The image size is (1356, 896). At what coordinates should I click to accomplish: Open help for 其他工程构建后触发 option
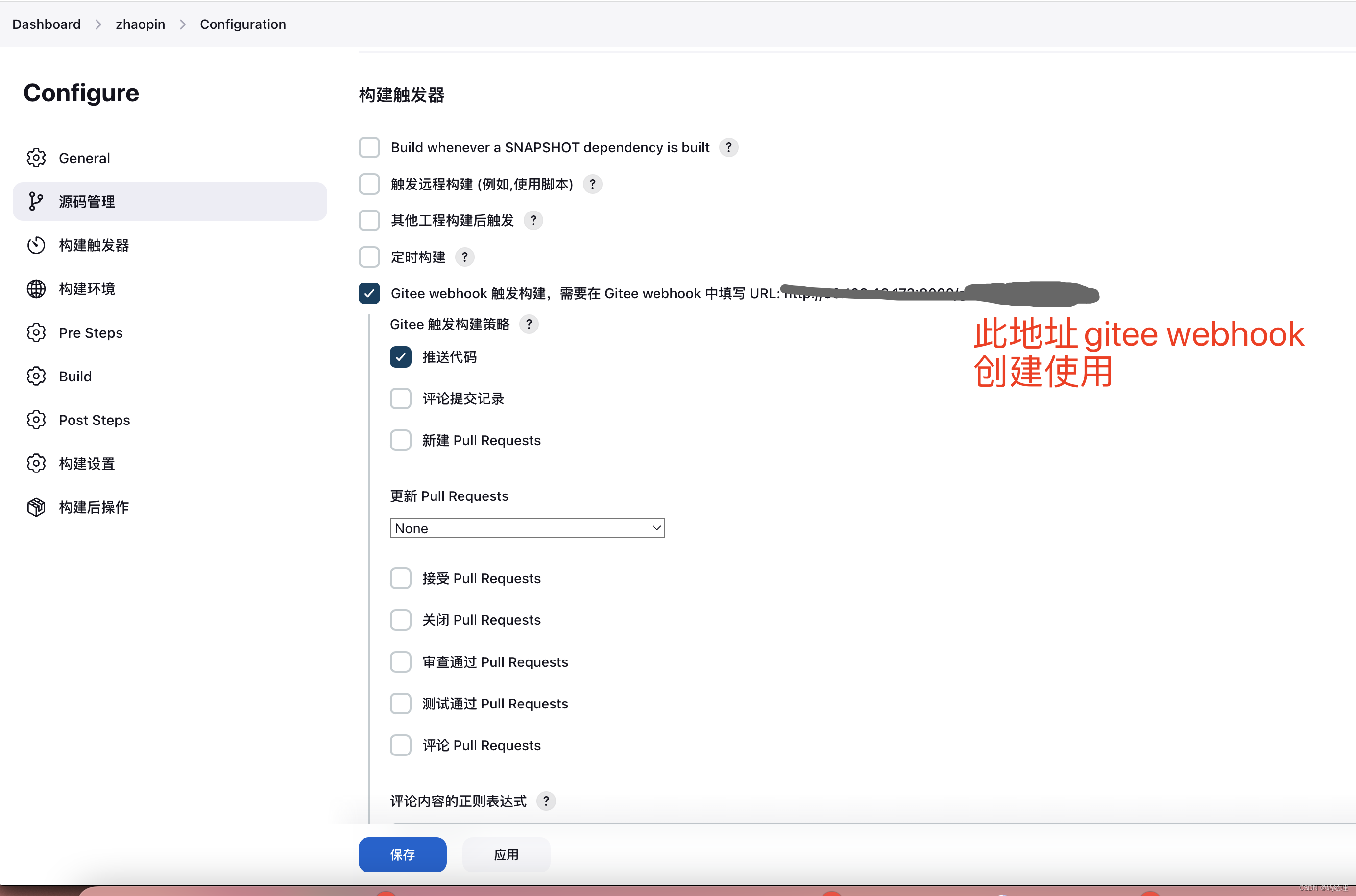tap(533, 220)
